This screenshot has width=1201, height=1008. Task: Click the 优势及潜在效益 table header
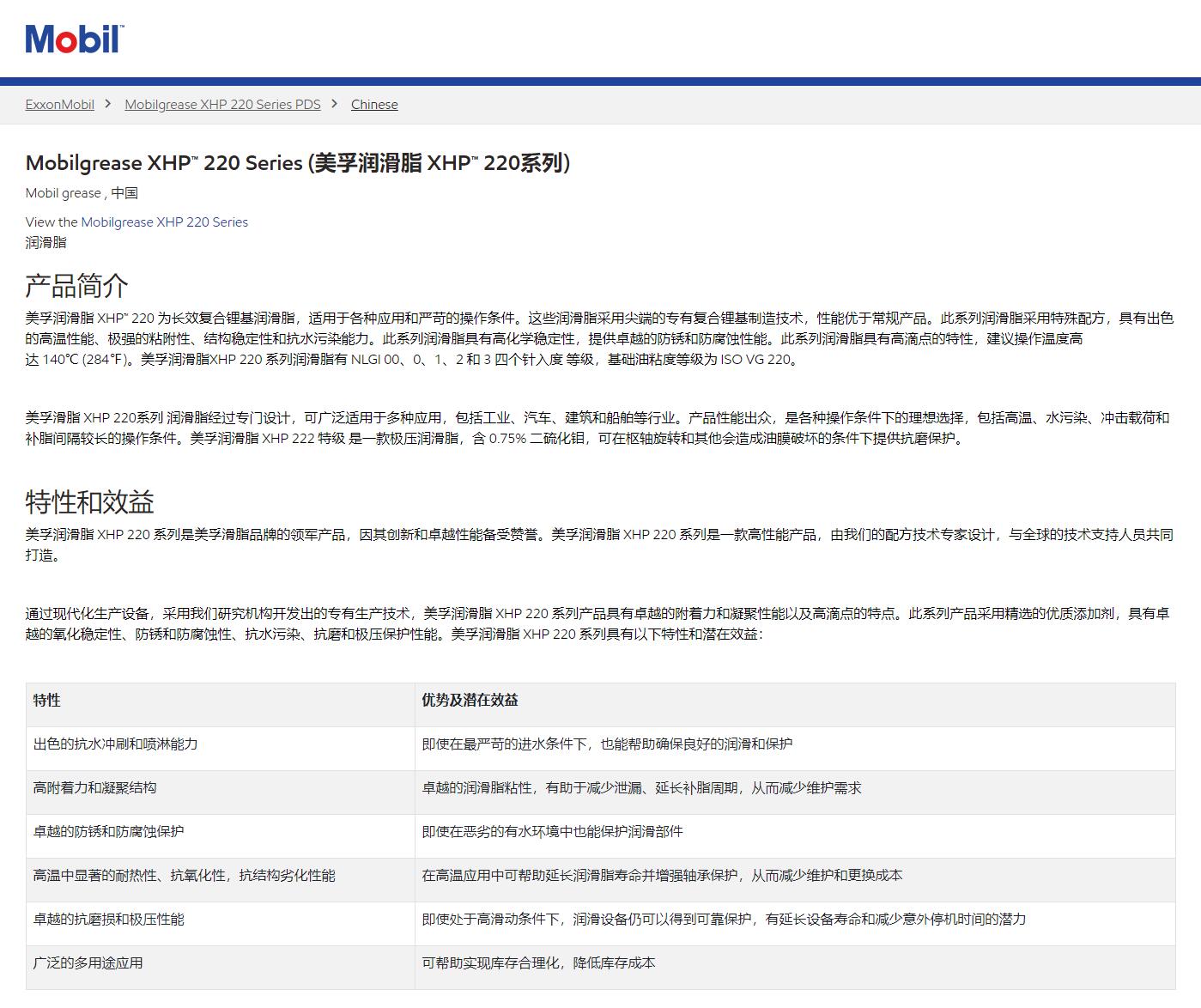tap(795, 705)
